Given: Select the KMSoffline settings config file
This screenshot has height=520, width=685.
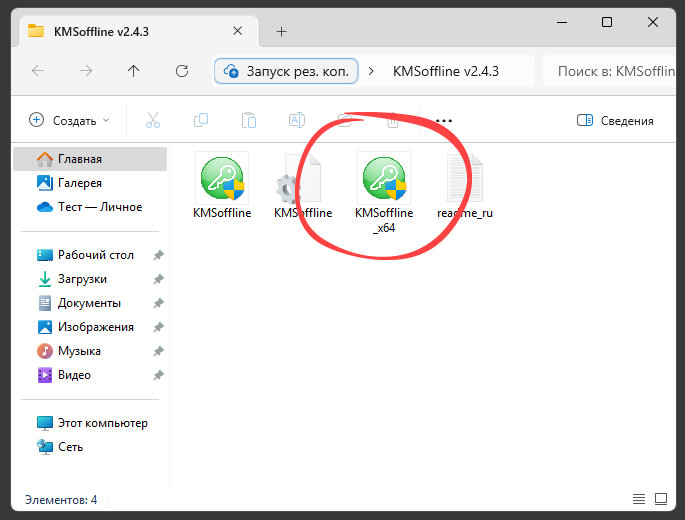Looking at the screenshot, I should pyautogui.click(x=302, y=185).
